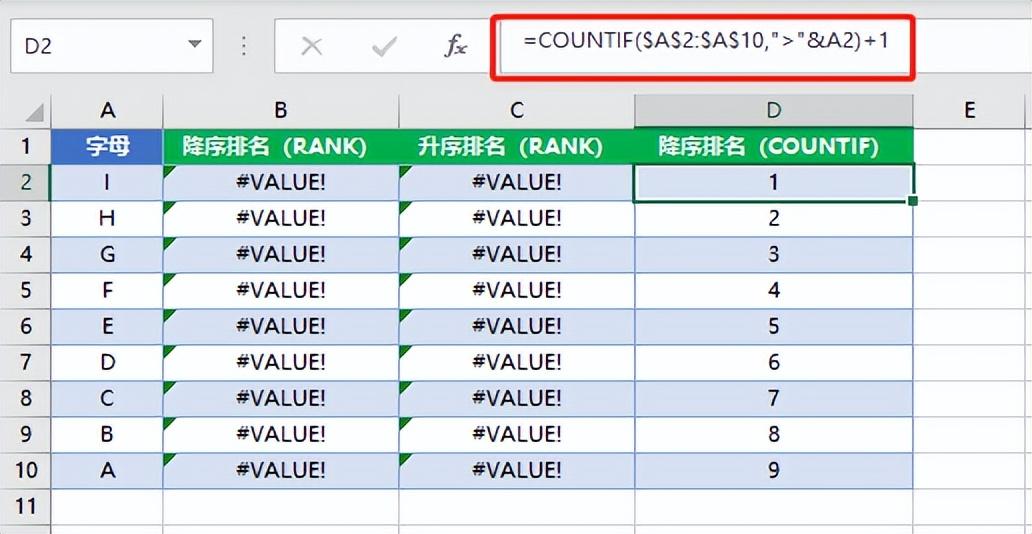Click the blue 字母 header cell
Screen dimensions: 1032x534
[x=107, y=146]
